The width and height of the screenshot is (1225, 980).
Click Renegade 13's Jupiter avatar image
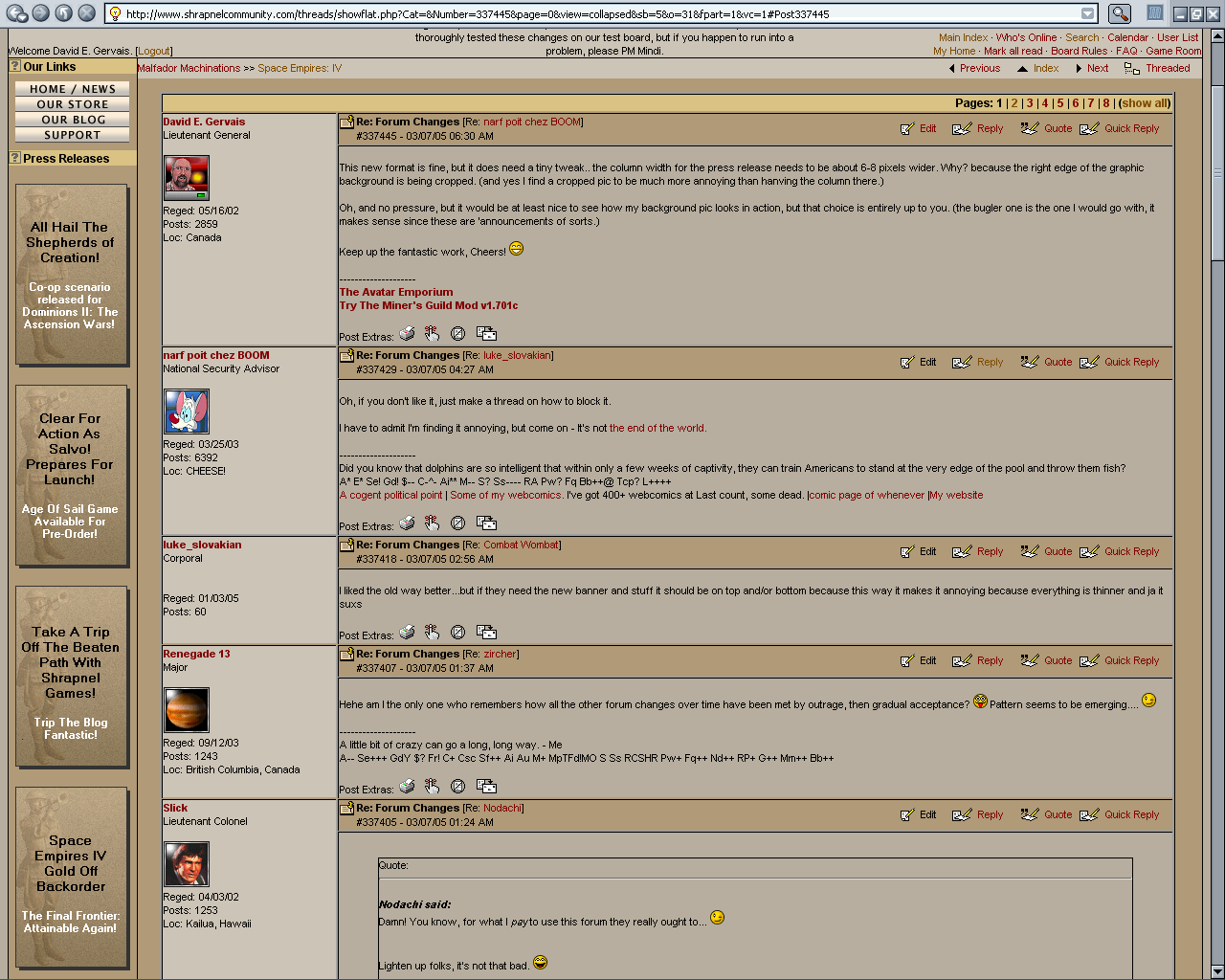[x=187, y=710]
